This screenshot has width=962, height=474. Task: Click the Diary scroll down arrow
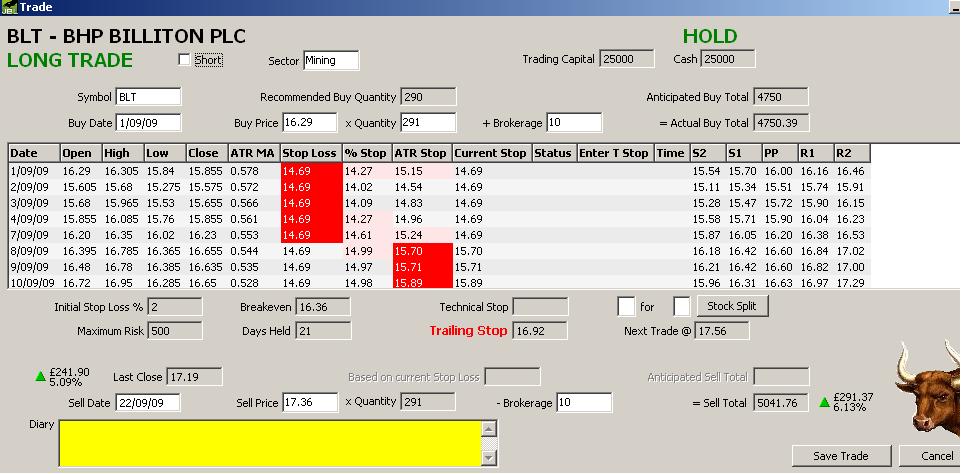[489, 457]
